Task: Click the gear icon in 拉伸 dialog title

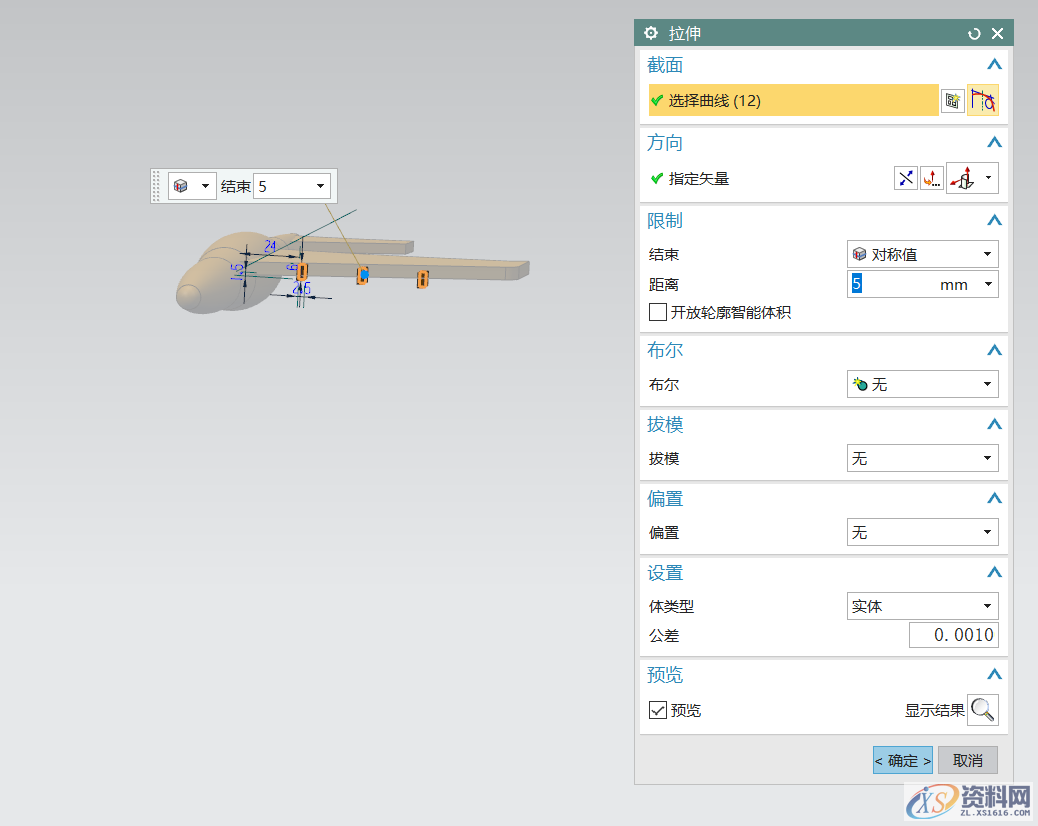Action: [658, 33]
